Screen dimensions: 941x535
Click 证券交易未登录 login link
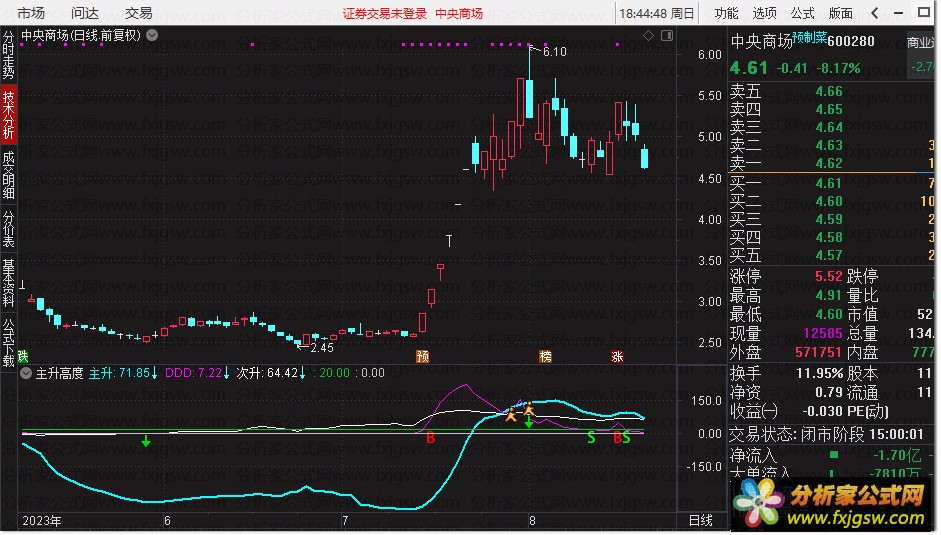385,13
